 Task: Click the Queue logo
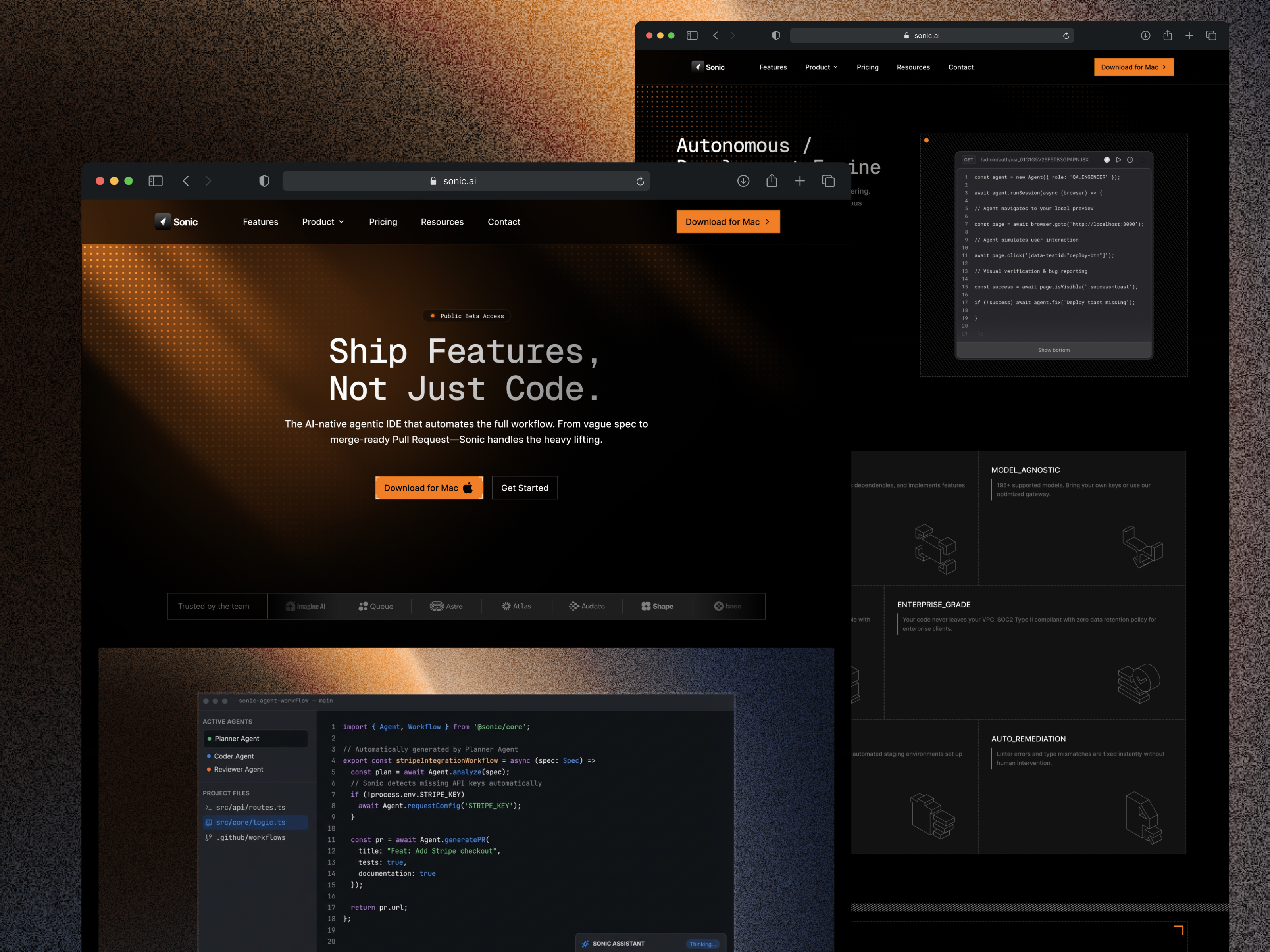click(x=376, y=607)
